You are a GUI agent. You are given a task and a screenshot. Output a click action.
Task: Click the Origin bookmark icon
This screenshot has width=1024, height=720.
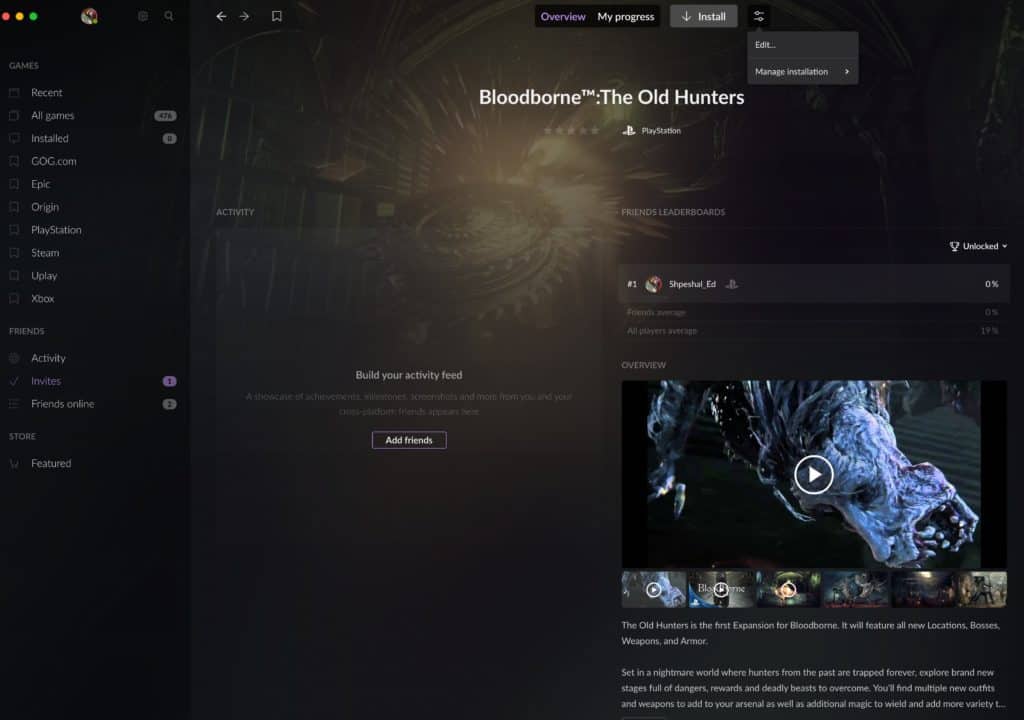(14, 207)
